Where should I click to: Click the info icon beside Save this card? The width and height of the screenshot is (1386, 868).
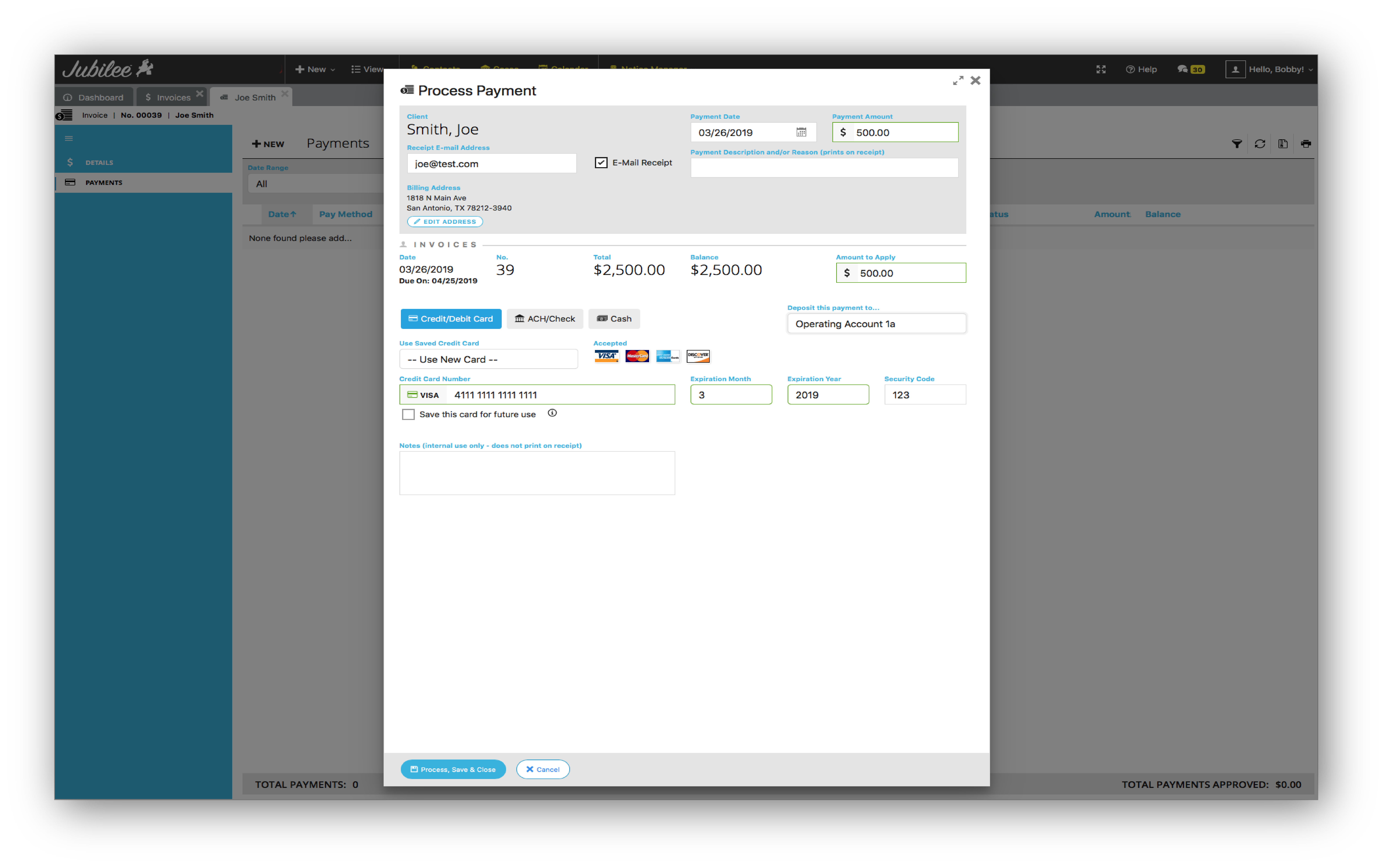click(x=552, y=413)
